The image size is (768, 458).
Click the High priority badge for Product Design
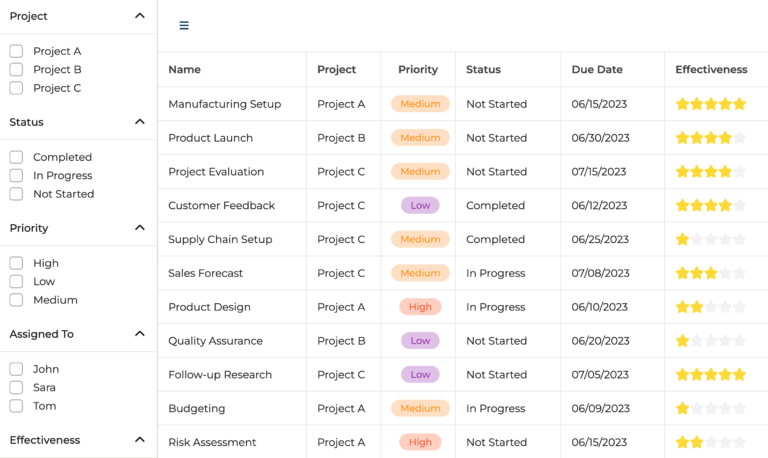click(x=420, y=307)
